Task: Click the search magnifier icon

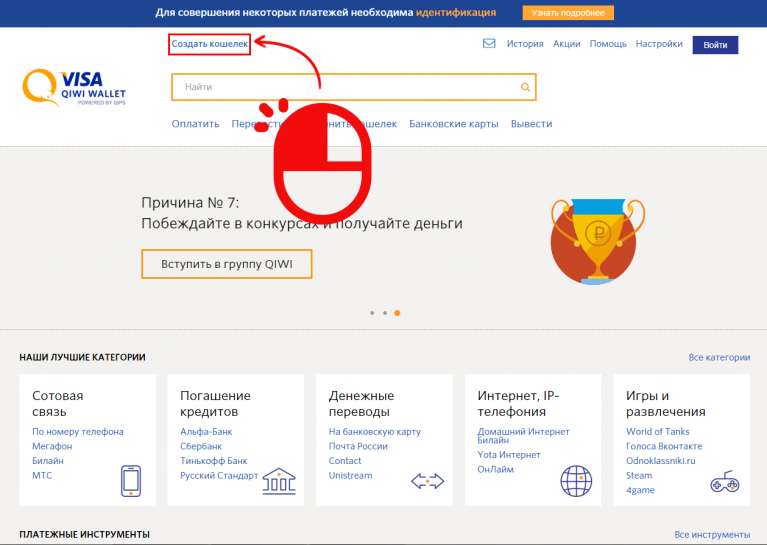Action: 525,87
